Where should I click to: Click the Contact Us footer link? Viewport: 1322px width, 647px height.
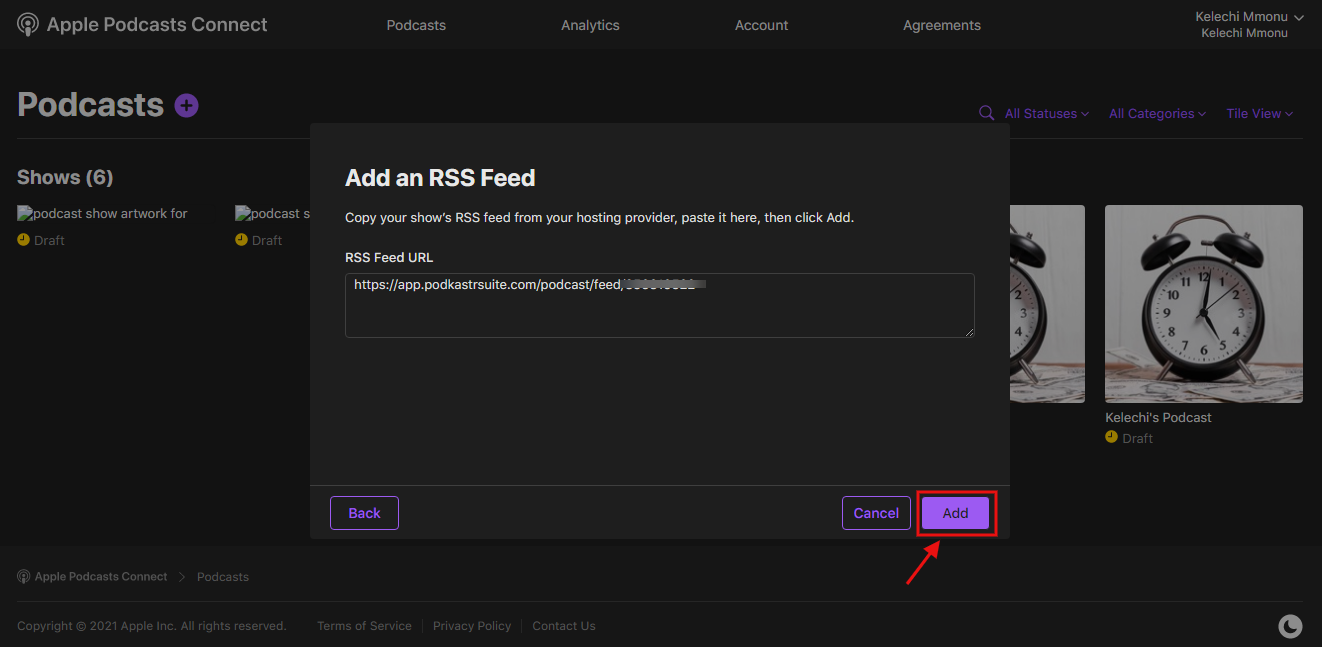point(564,626)
